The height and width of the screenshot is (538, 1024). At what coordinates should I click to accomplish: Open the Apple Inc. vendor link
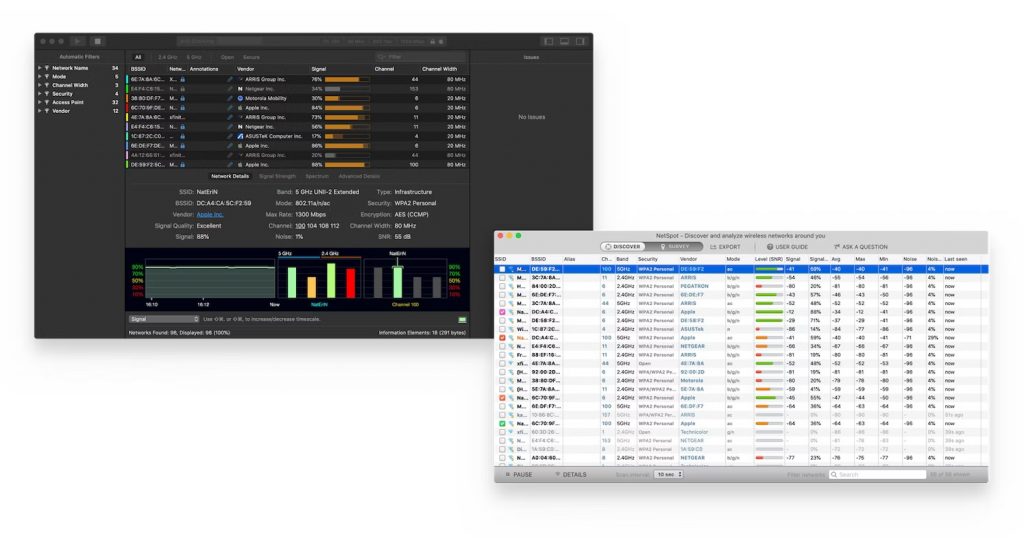tap(210, 214)
